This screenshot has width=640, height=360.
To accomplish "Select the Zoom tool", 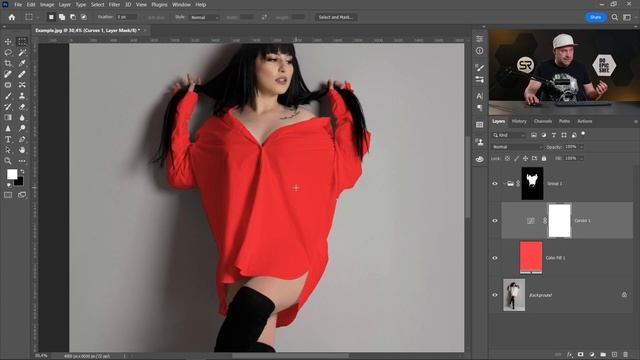I will (x=8, y=161).
